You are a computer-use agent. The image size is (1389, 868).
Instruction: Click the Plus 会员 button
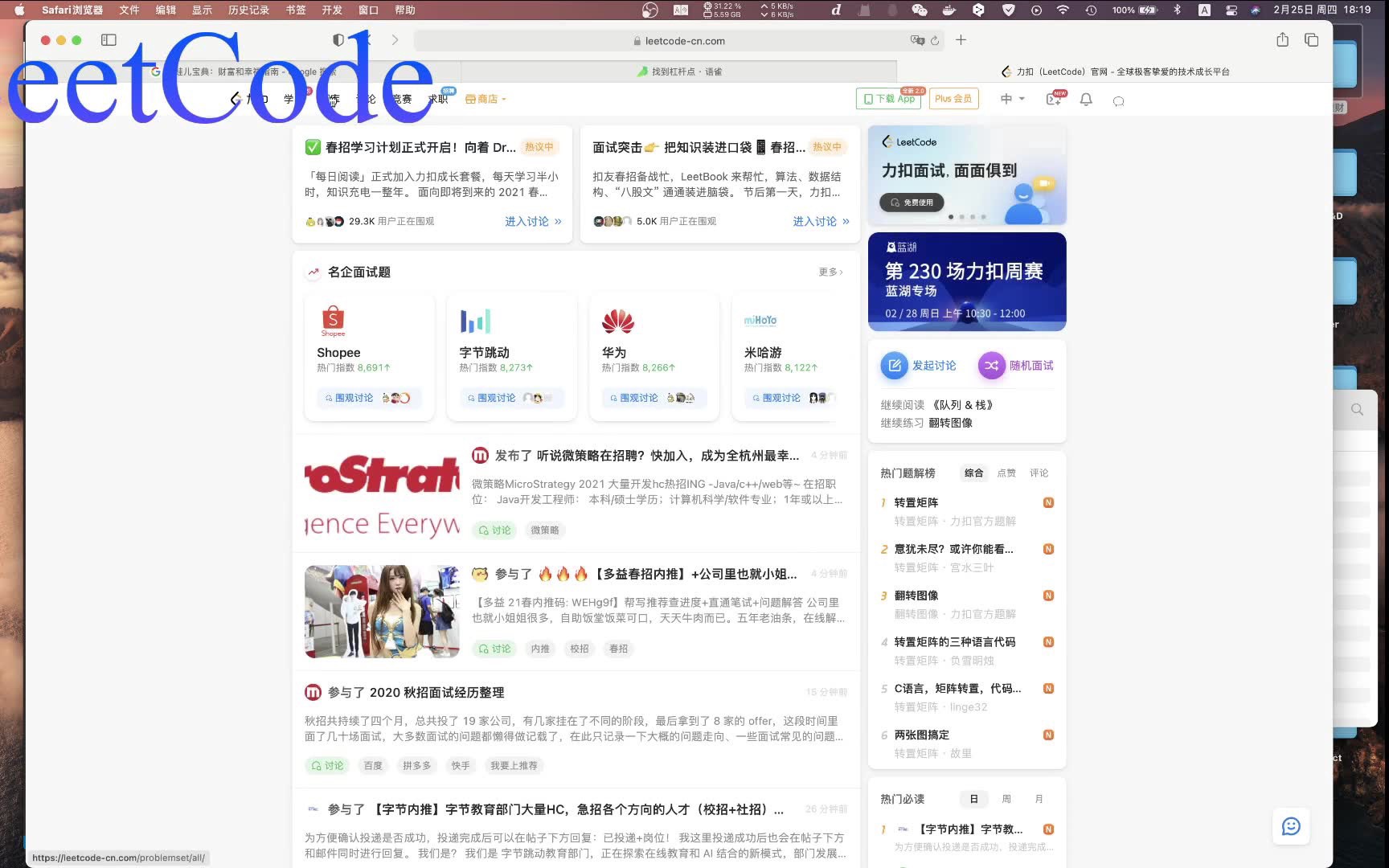click(953, 99)
